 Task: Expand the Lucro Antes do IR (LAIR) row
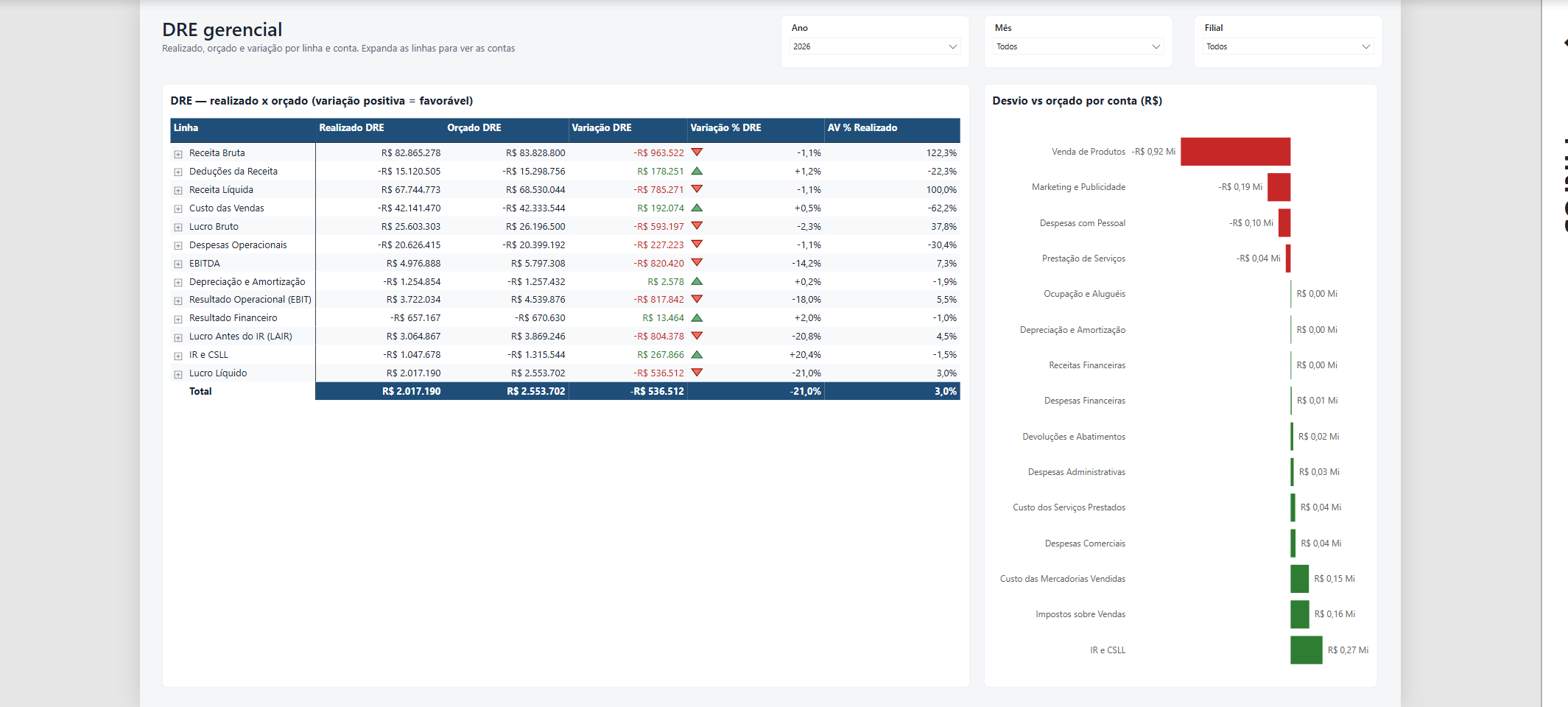(x=178, y=337)
